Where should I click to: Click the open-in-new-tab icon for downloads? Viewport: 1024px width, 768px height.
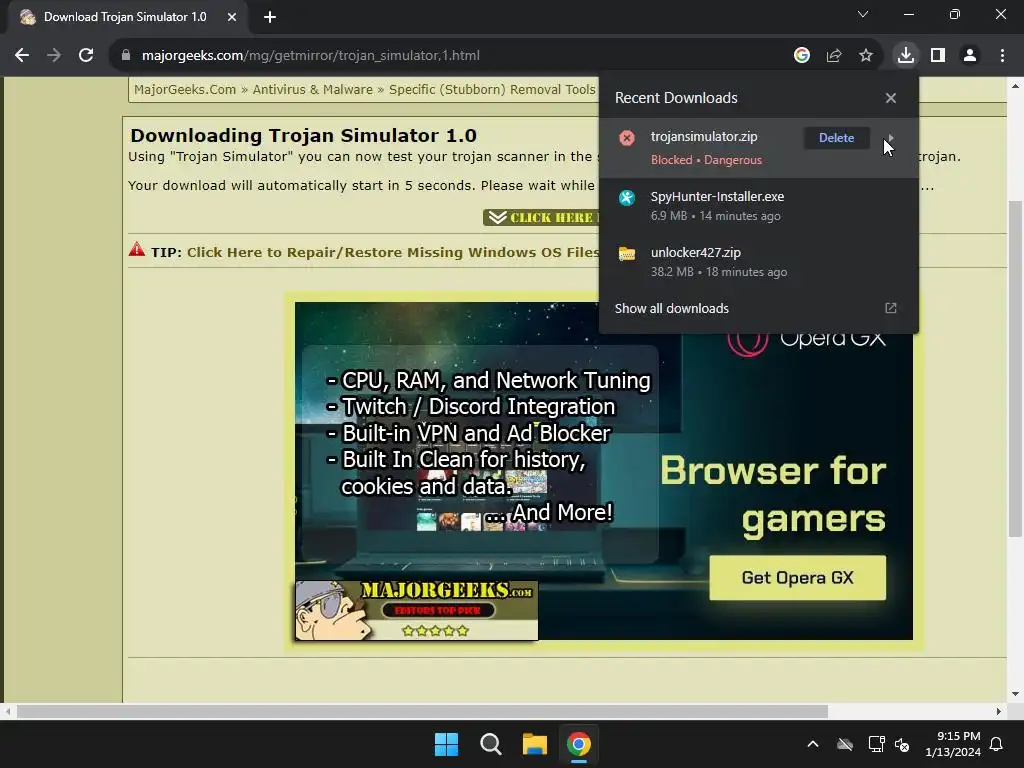click(891, 308)
